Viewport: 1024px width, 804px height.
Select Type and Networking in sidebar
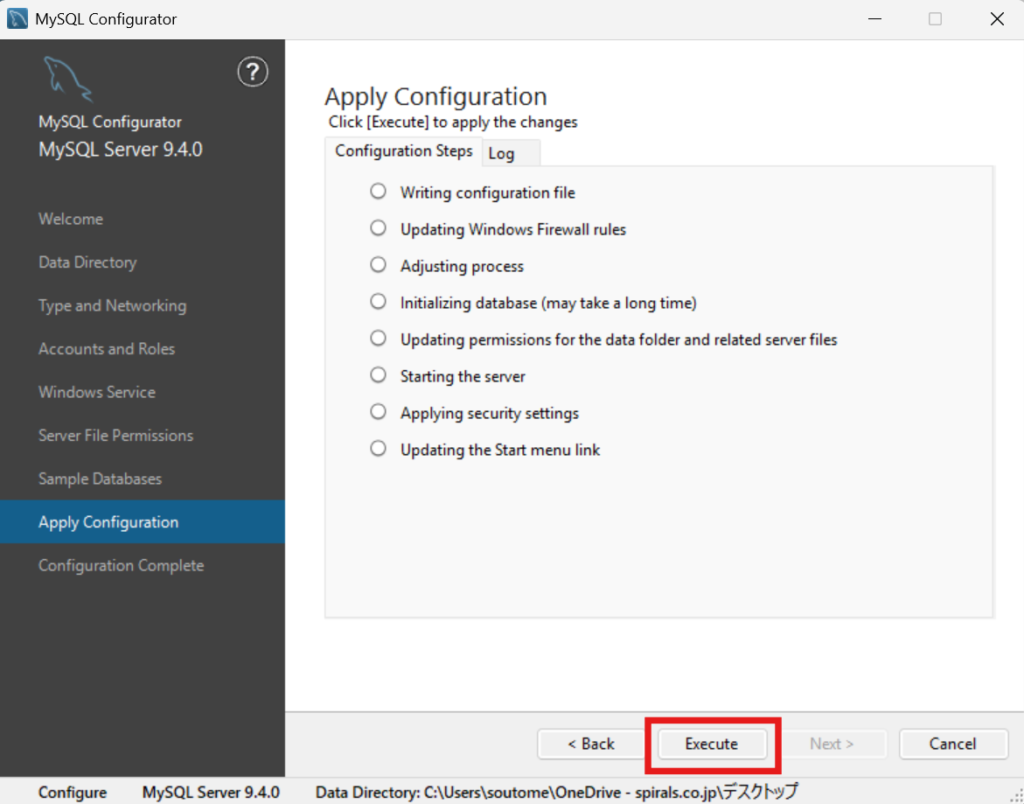point(112,306)
